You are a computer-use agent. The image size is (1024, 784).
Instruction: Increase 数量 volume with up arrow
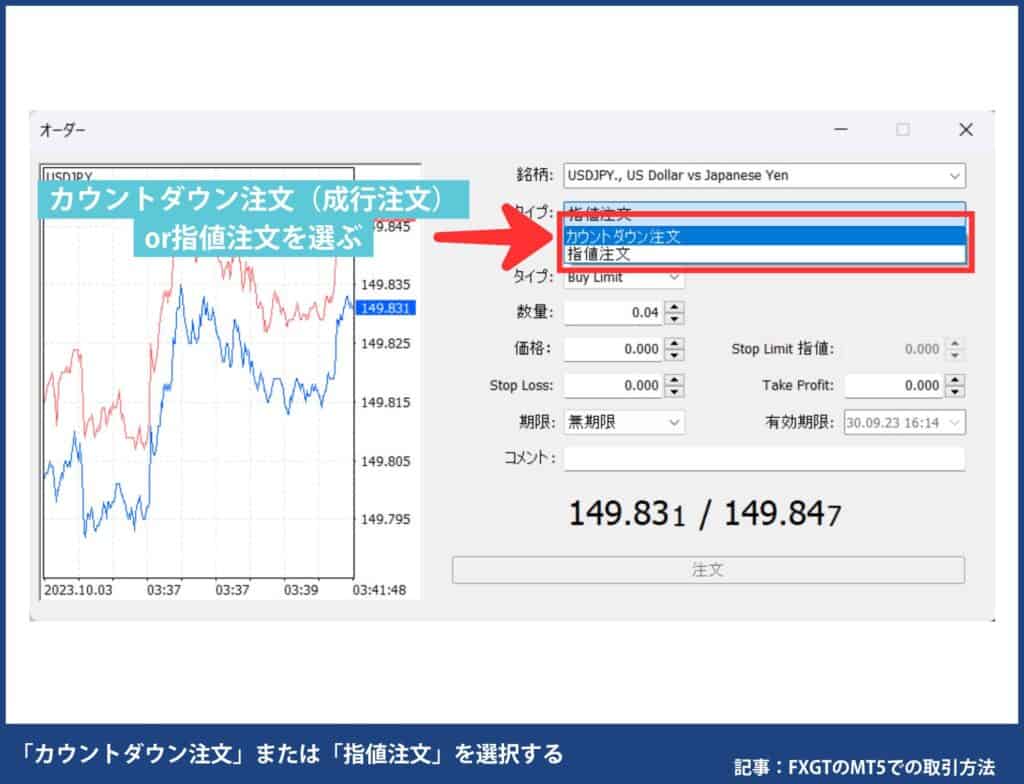pos(674,307)
